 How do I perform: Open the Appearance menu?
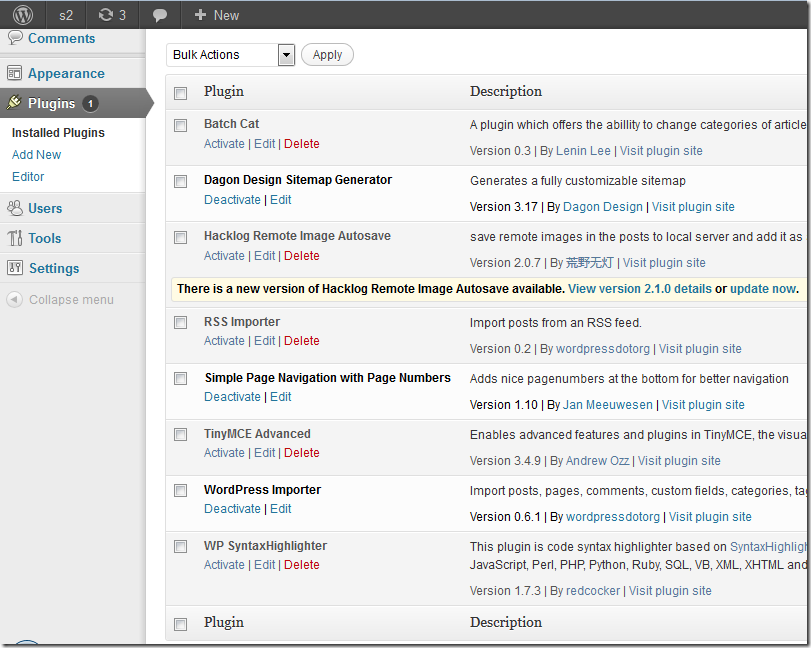(66, 73)
